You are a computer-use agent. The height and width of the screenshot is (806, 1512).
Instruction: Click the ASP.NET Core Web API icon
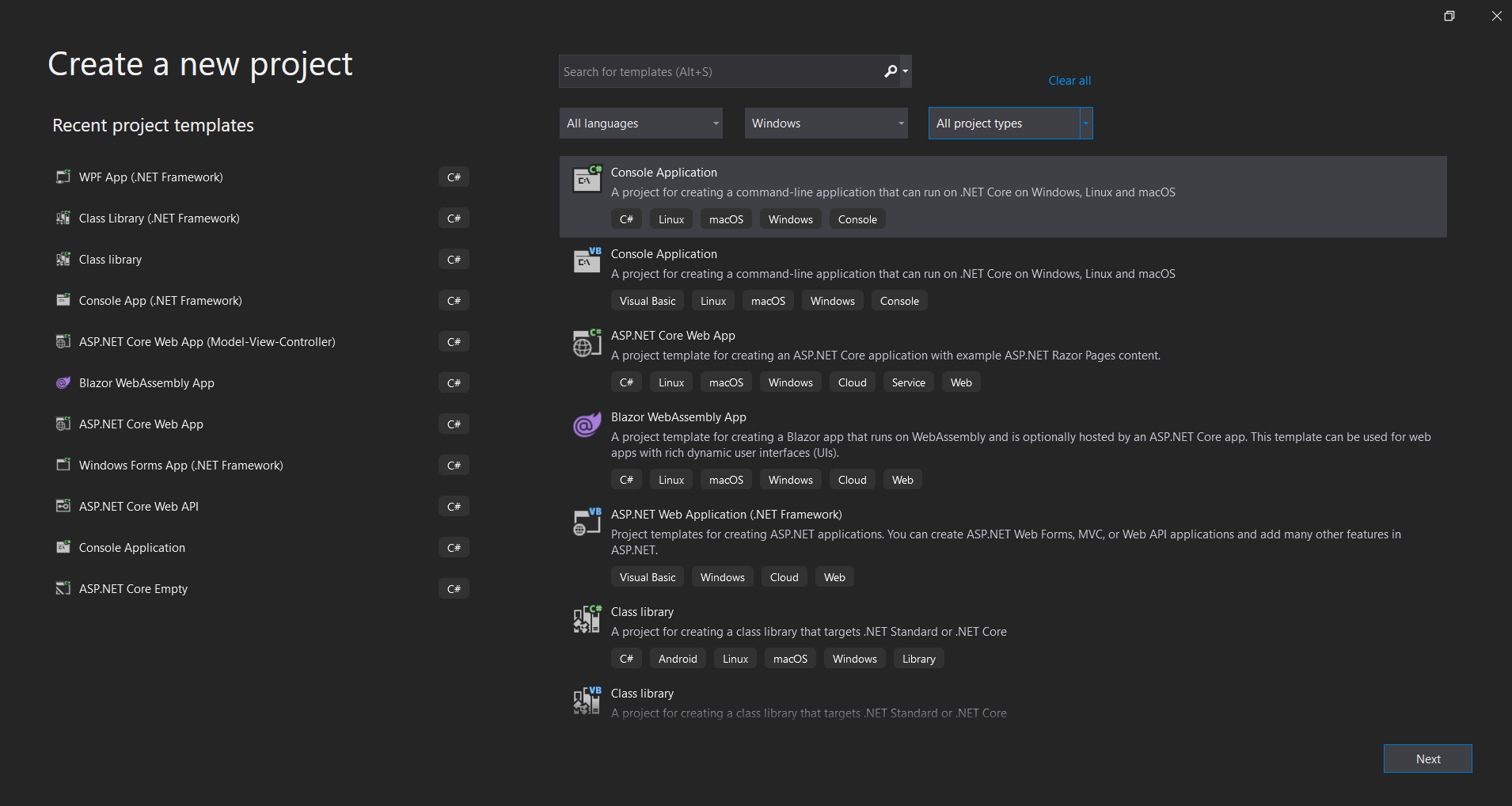point(63,506)
